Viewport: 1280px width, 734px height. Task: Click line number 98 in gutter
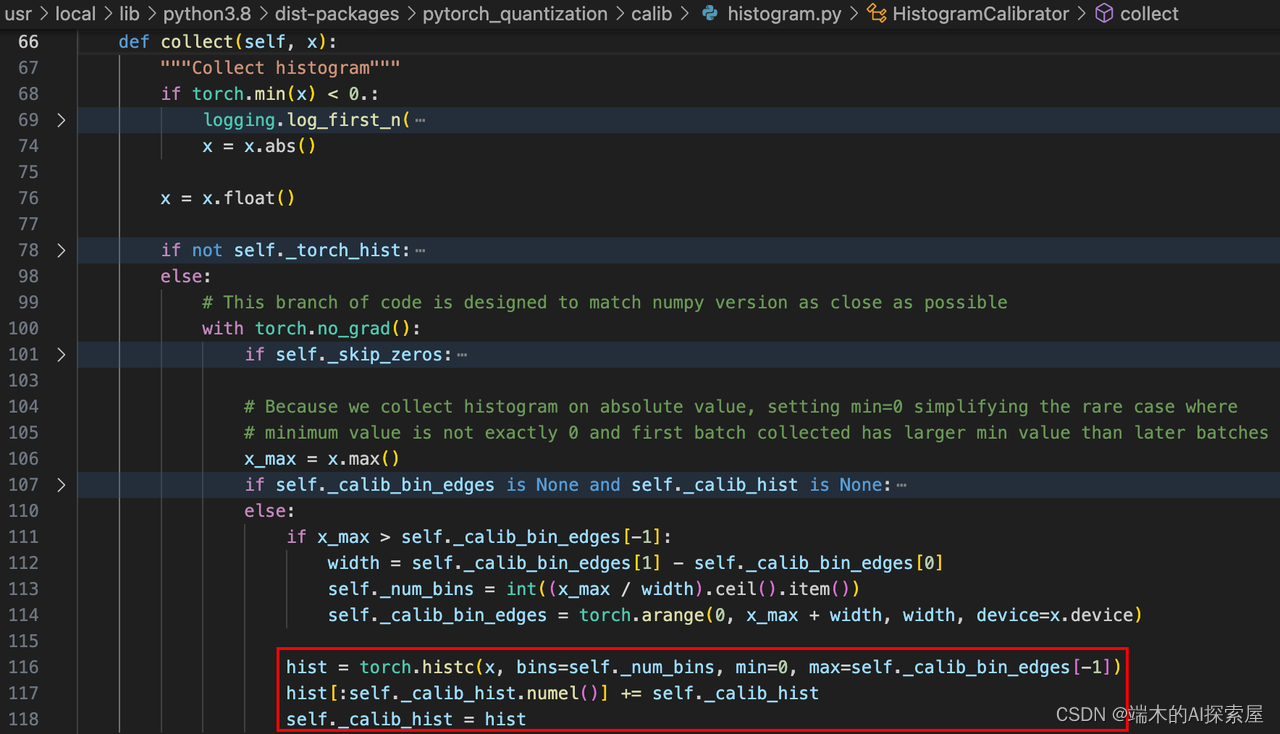click(x=28, y=276)
